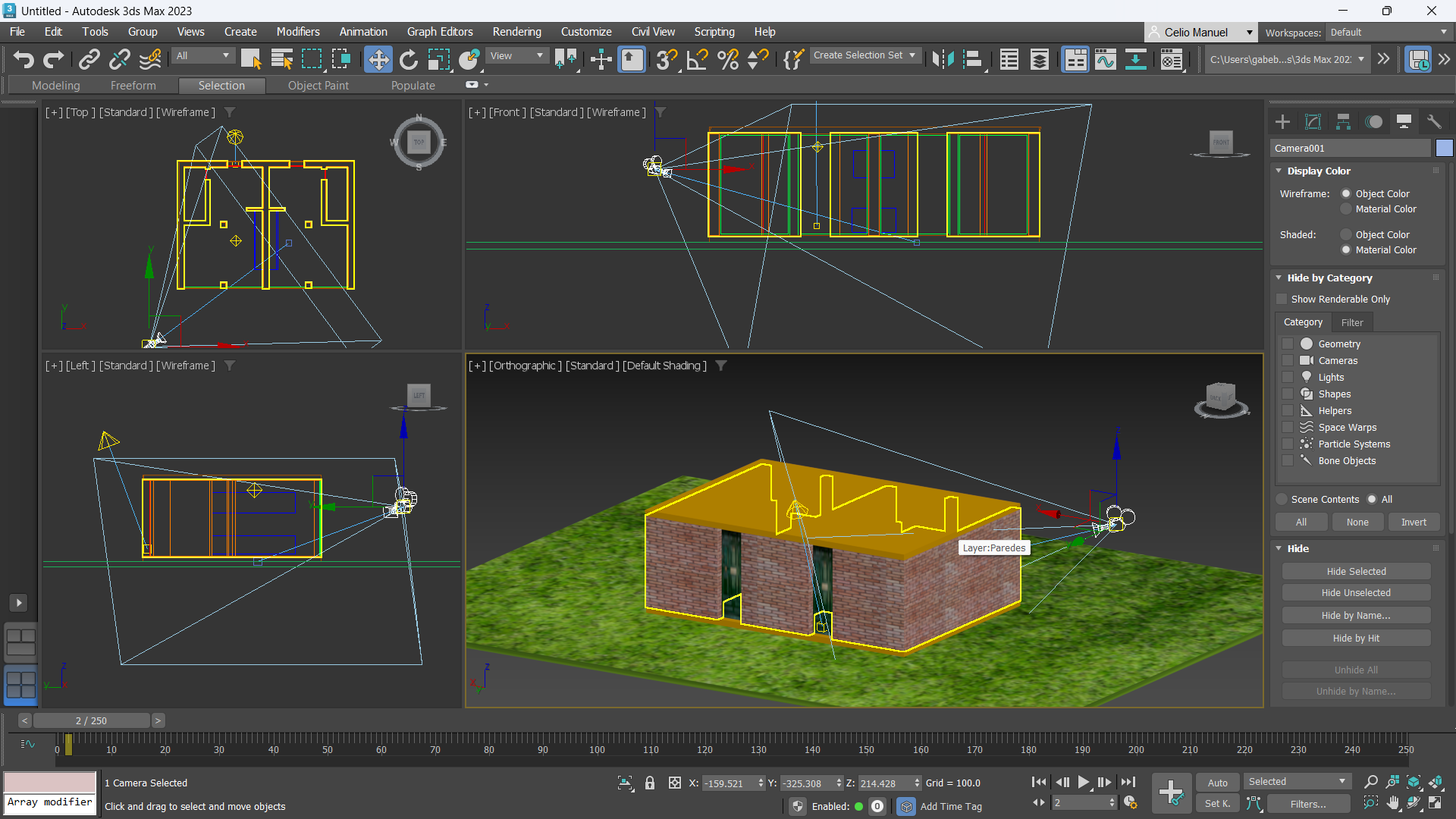Screen dimensions: 1456x819
Task: Check the Cameras hide category box
Action: pos(1288,360)
